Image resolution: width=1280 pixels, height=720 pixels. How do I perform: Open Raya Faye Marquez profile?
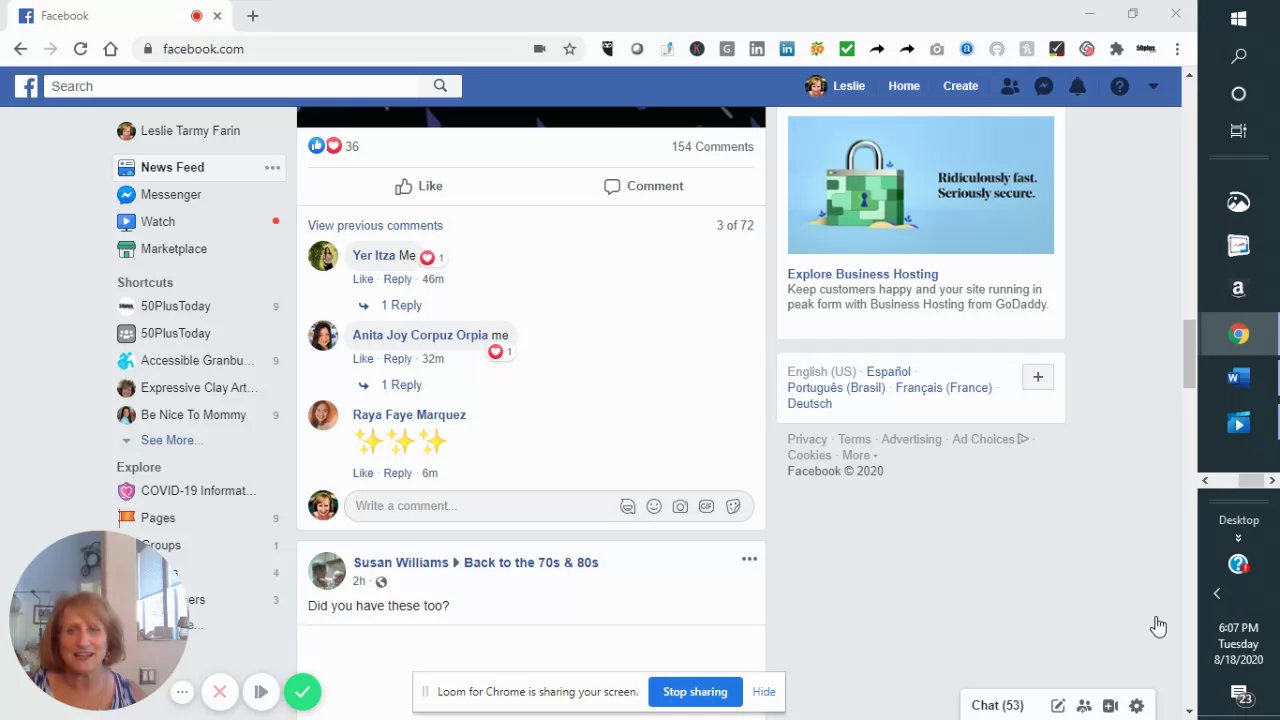coord(409,415)
